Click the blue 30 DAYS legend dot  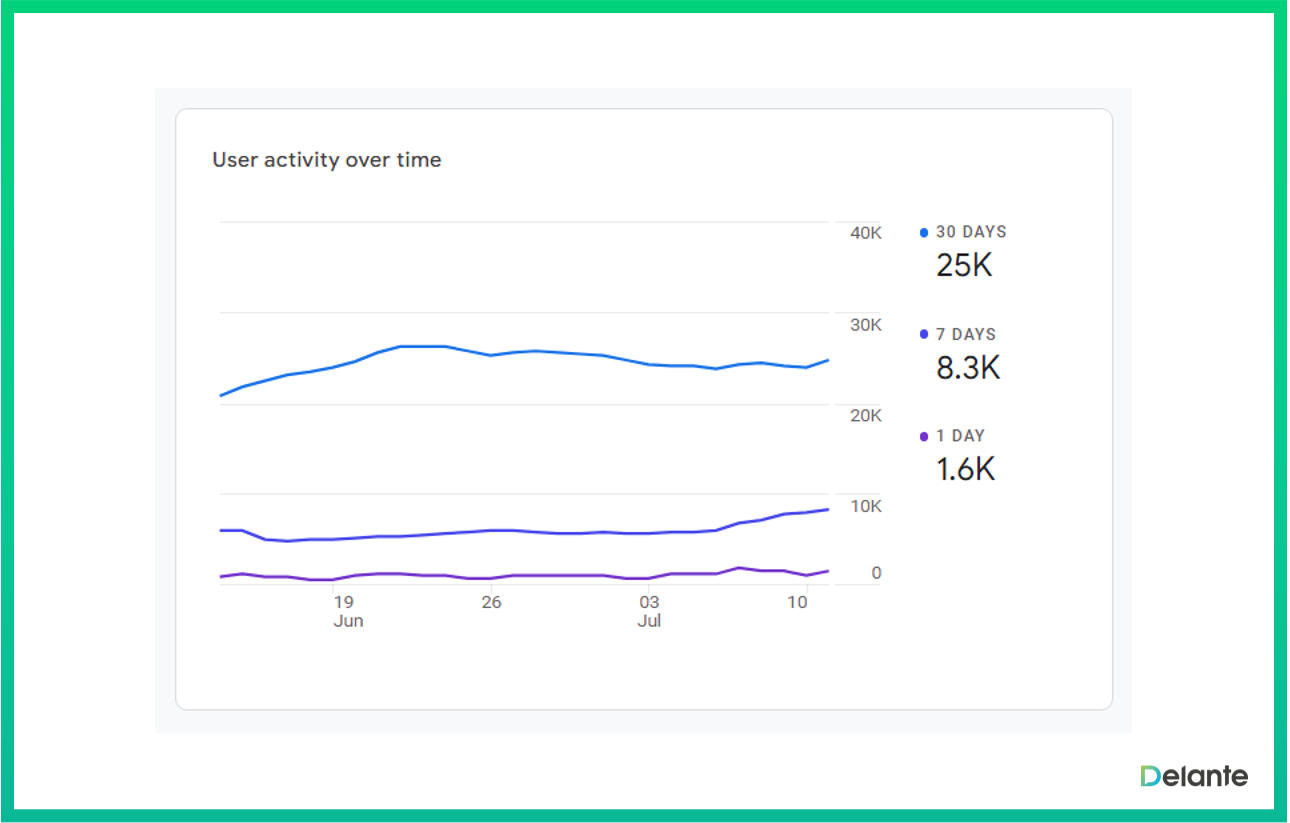tap(924, 233)
